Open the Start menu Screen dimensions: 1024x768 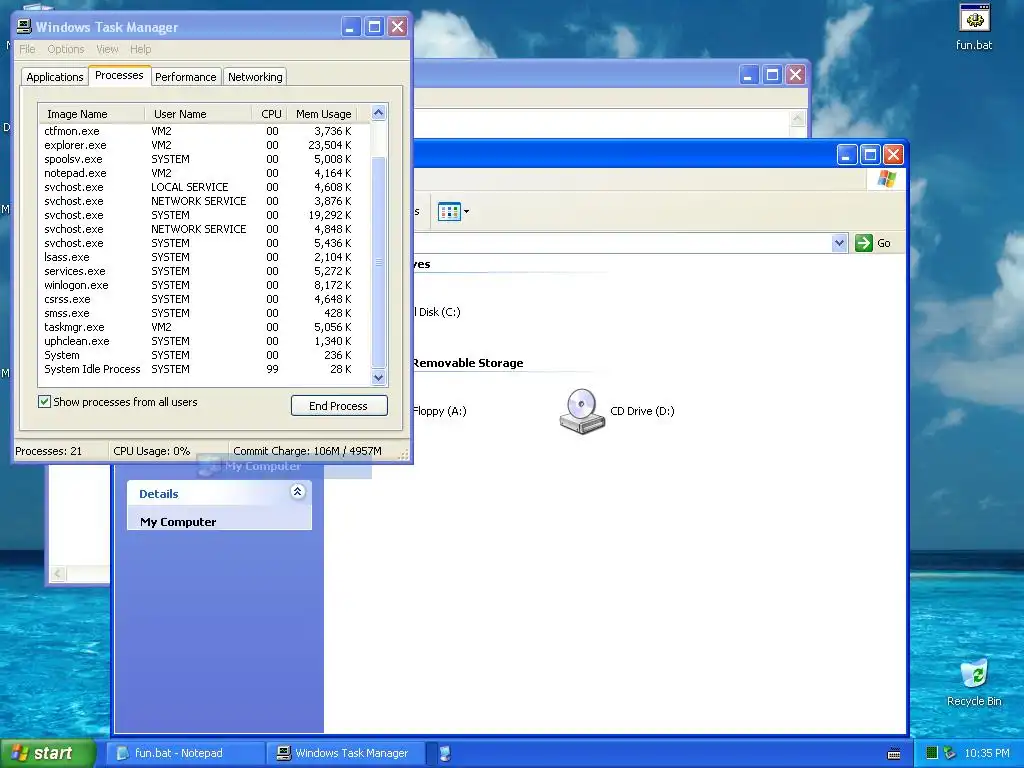click(47, 753)
